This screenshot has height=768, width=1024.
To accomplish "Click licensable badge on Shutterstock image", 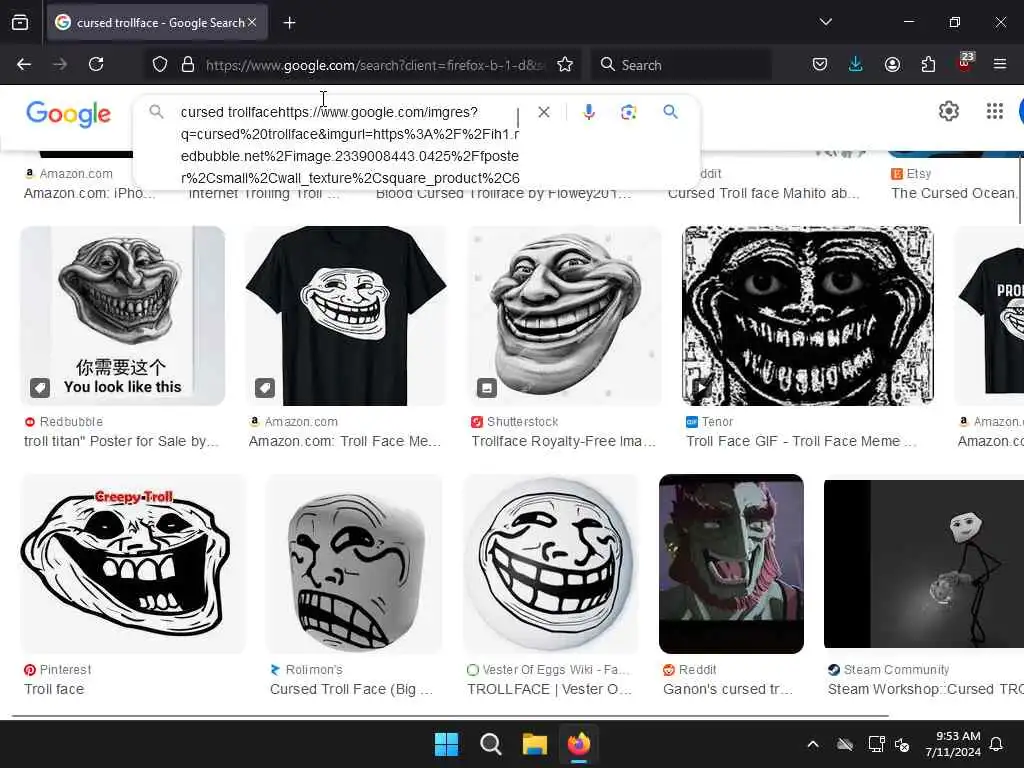I will (x=487, y=388).
